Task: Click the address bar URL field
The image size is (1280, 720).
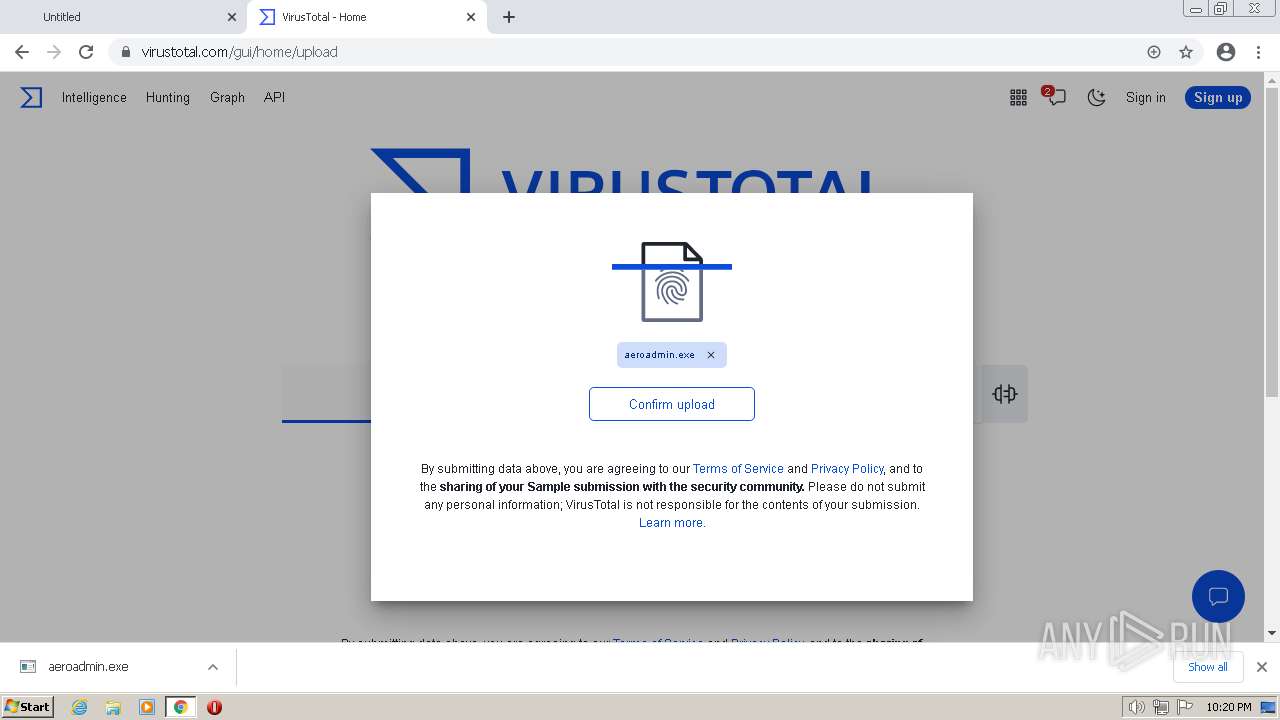Action: pyautogui.click(x=640, y=52)
